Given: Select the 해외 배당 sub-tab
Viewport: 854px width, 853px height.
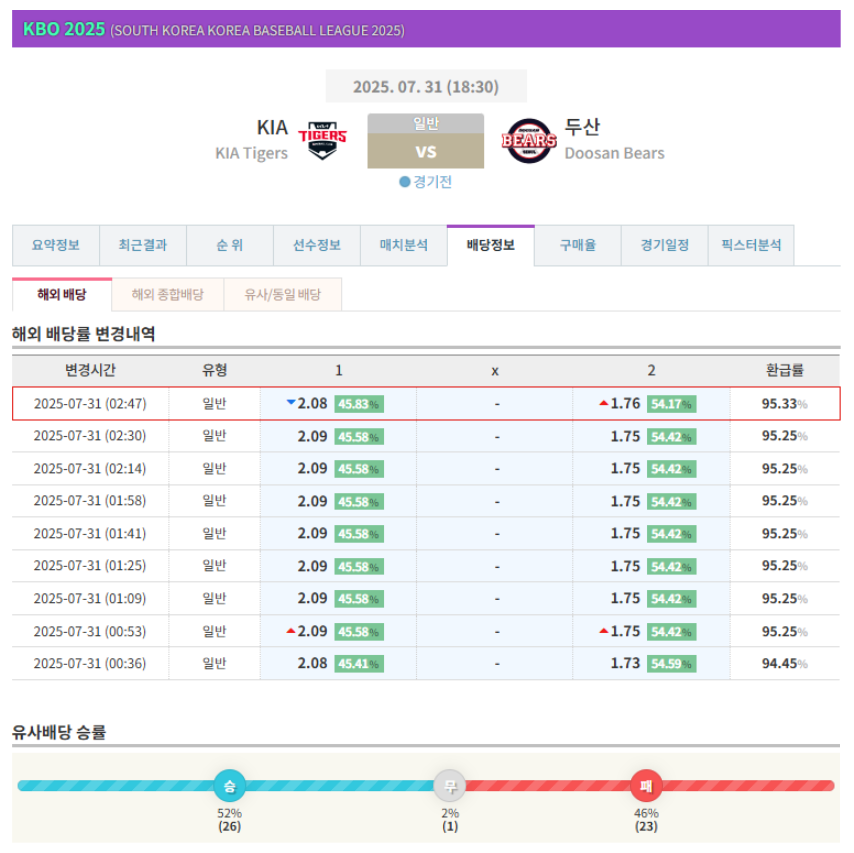Looking at the screenshot, I should (62, 295).
